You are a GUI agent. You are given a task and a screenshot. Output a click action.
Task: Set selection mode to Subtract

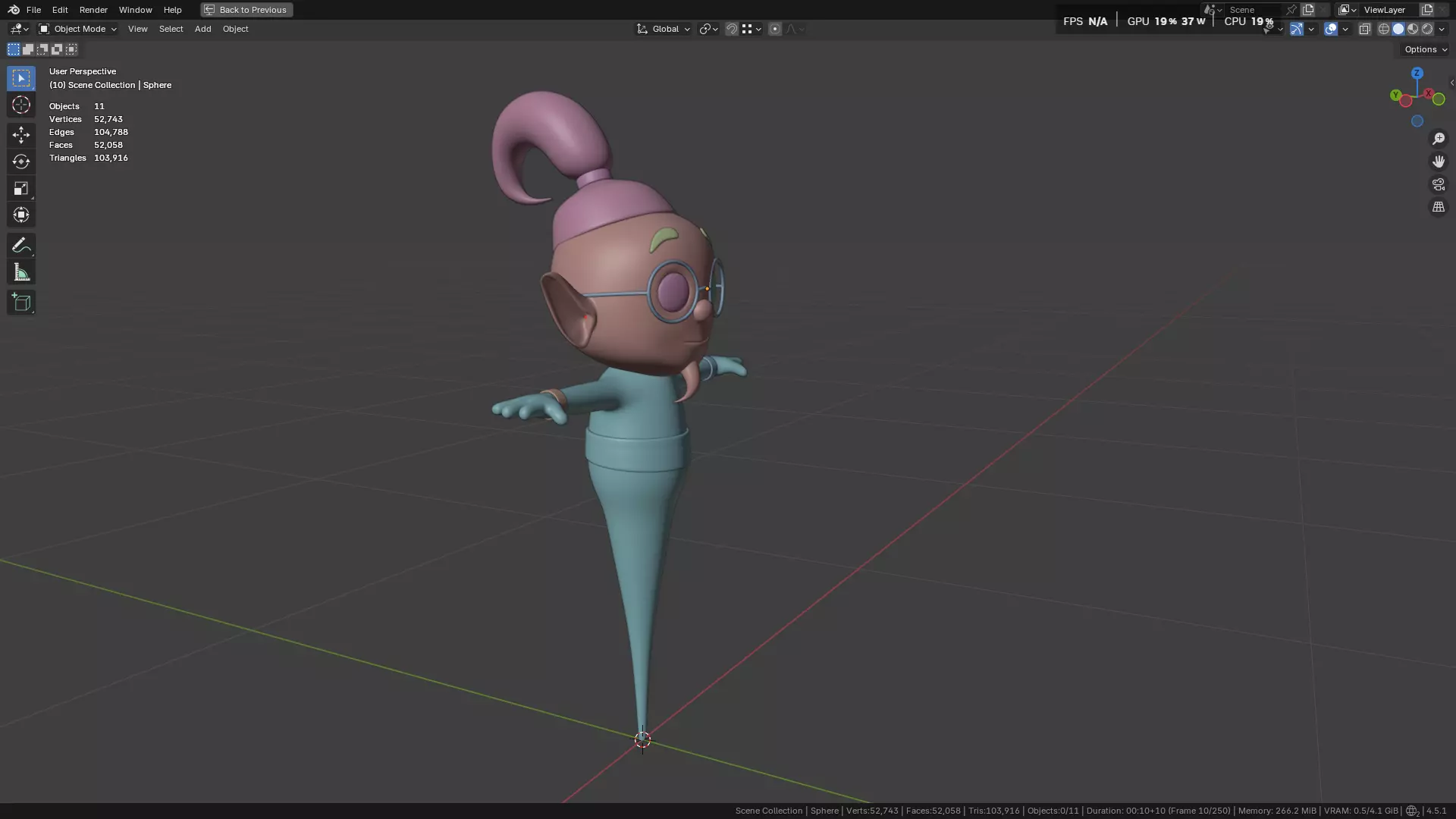coord(42,49)
